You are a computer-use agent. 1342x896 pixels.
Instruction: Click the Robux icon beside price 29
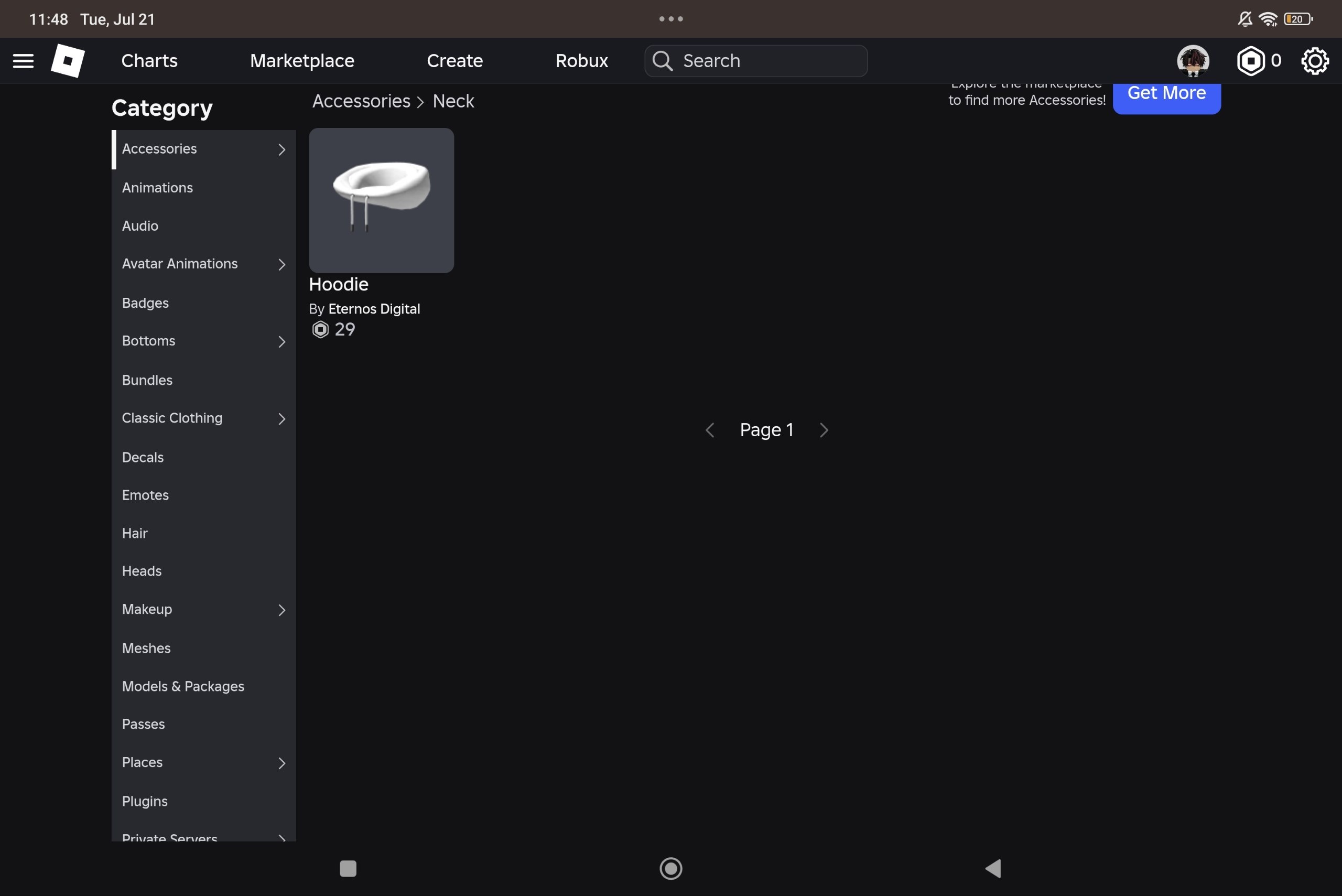320,329
